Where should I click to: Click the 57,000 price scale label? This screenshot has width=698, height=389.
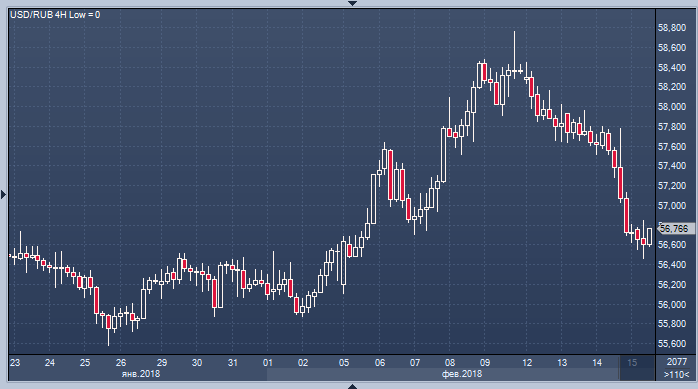[x=672, y=206]
